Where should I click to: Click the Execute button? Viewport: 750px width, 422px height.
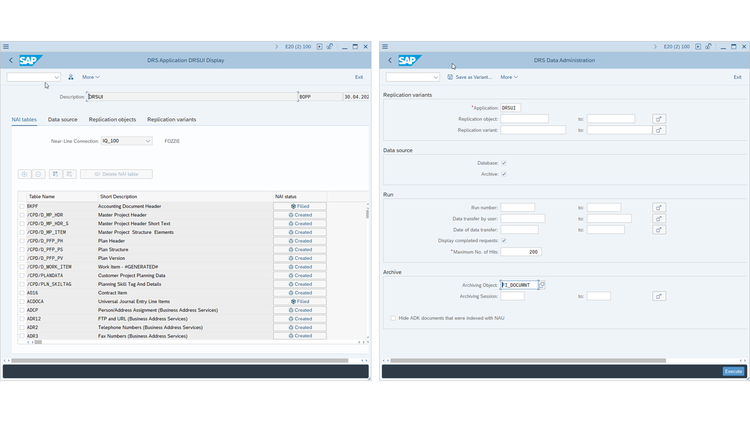733,371
